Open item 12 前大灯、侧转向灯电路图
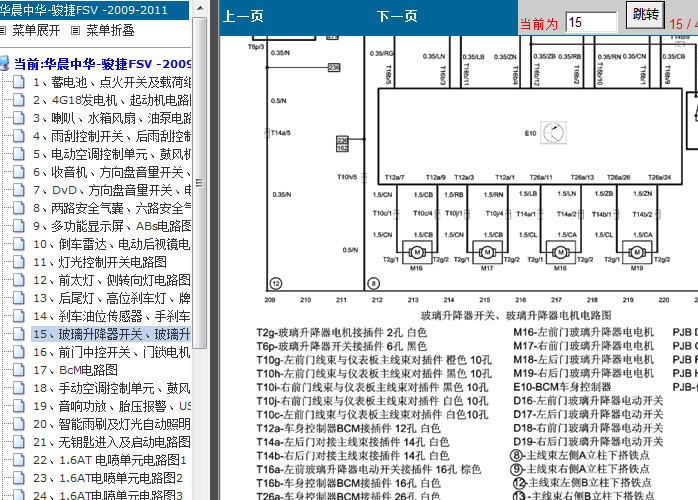 click(112, 280)
